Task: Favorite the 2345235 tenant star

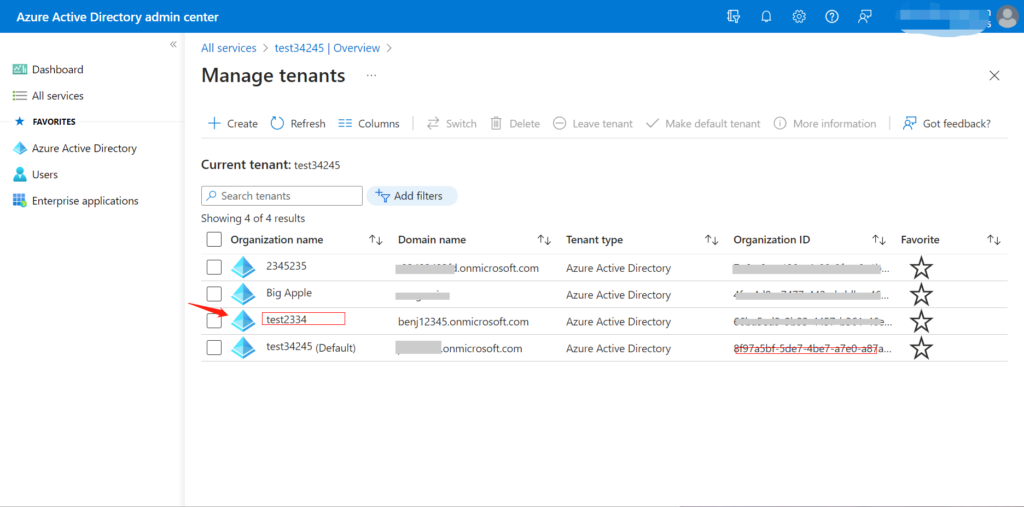Action: [921, 268]
